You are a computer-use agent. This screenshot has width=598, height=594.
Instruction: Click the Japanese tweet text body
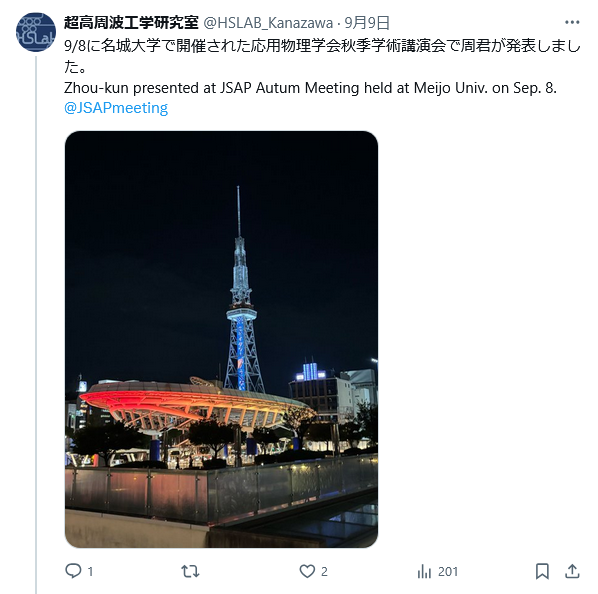tap(322, 56)
